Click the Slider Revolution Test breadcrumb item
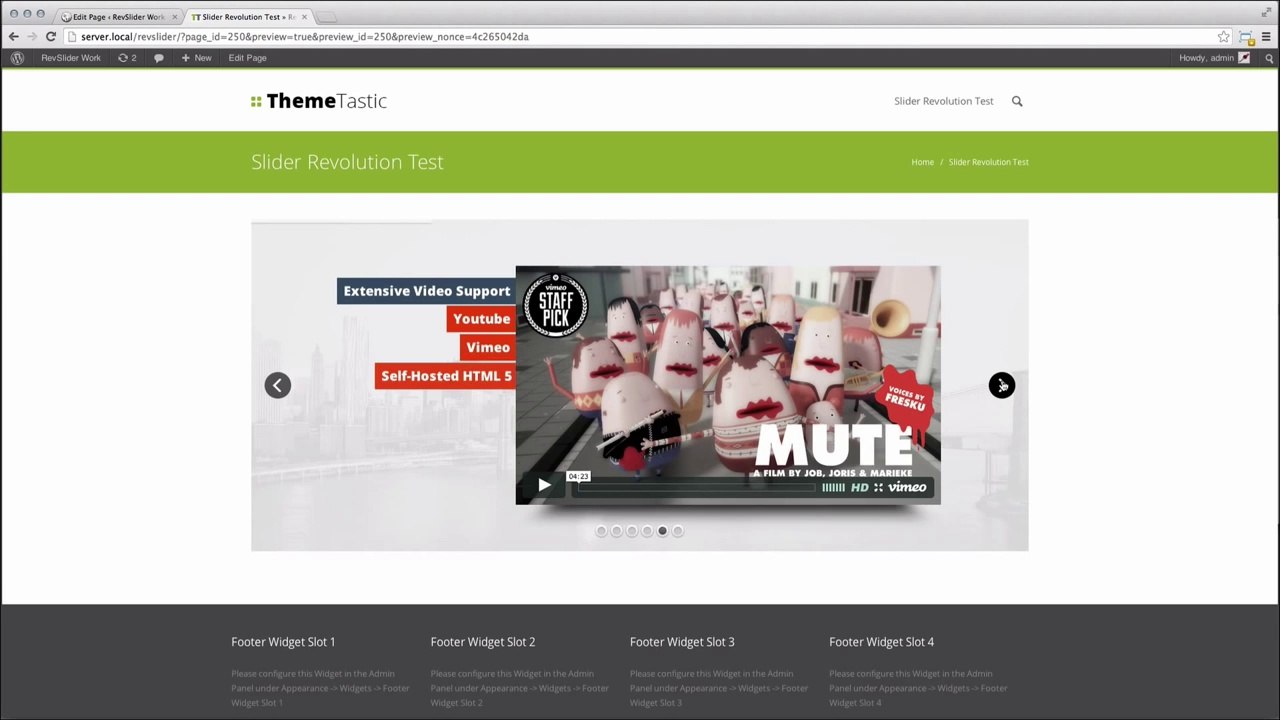This screenshot has width=1280, height=720. coord(988,162)
